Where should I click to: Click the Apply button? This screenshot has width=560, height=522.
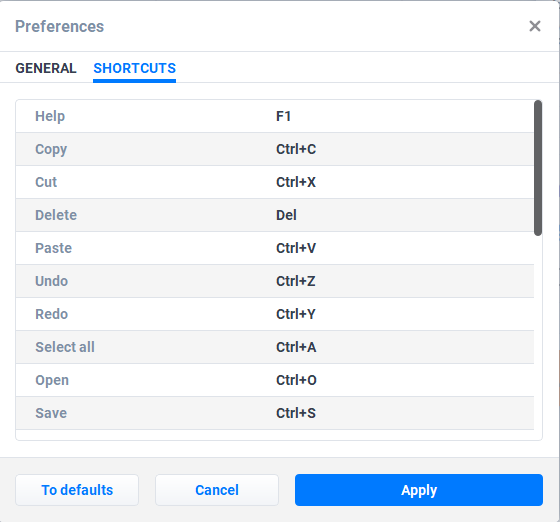pyautogui.click(x=419, y=490)
